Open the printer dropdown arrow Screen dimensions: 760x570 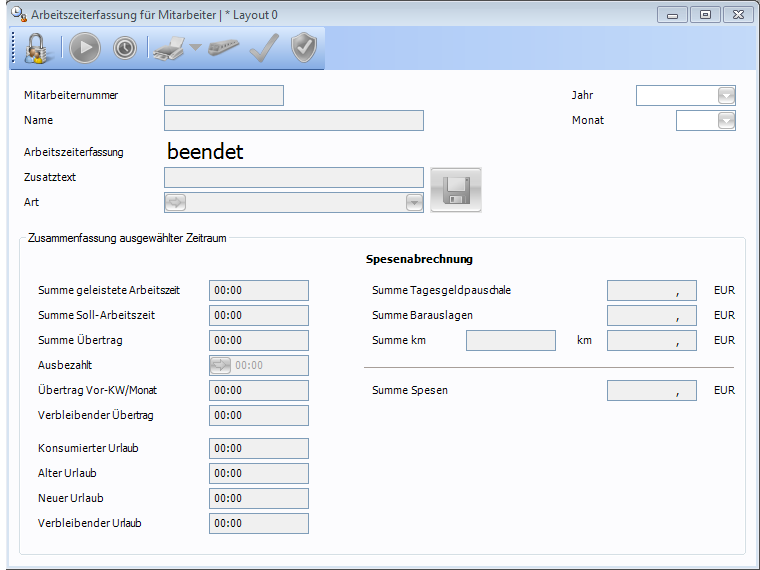pyautogui.click(x=196, y=48)
